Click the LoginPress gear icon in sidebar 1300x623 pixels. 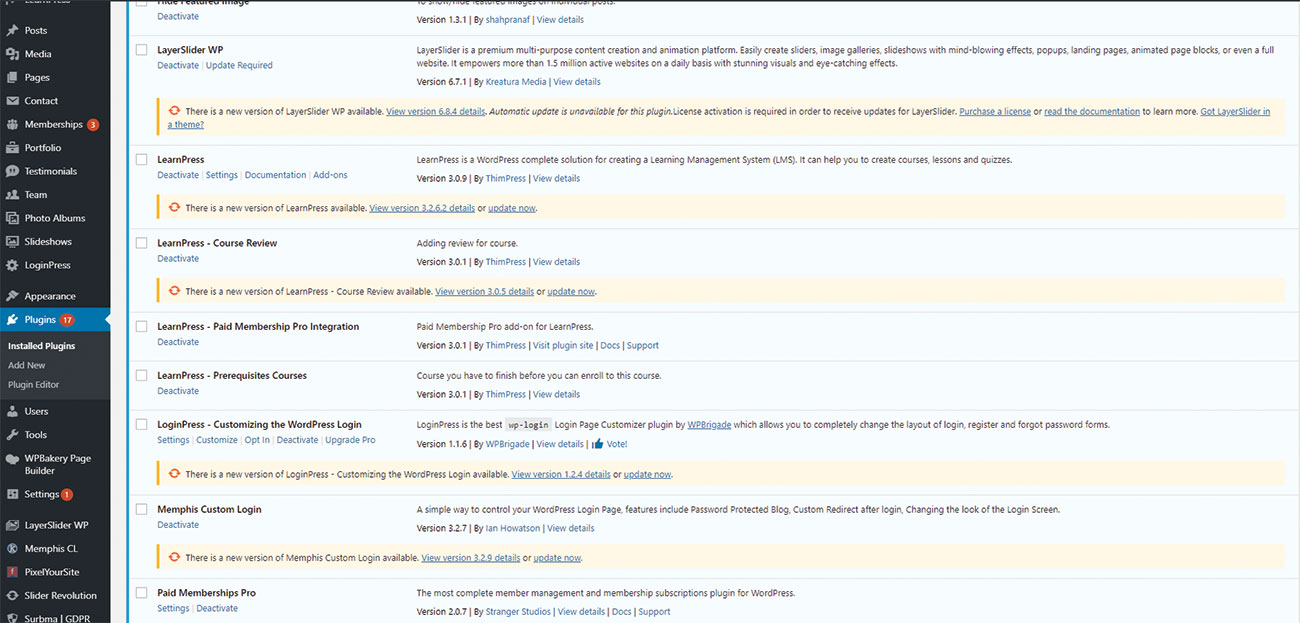(x=12, y=265)
